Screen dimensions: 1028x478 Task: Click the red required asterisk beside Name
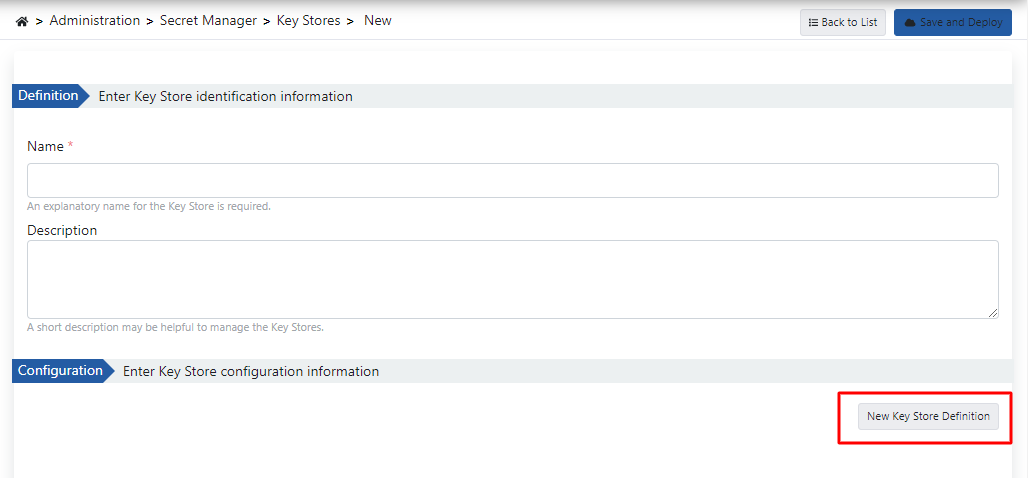point(71,146)
